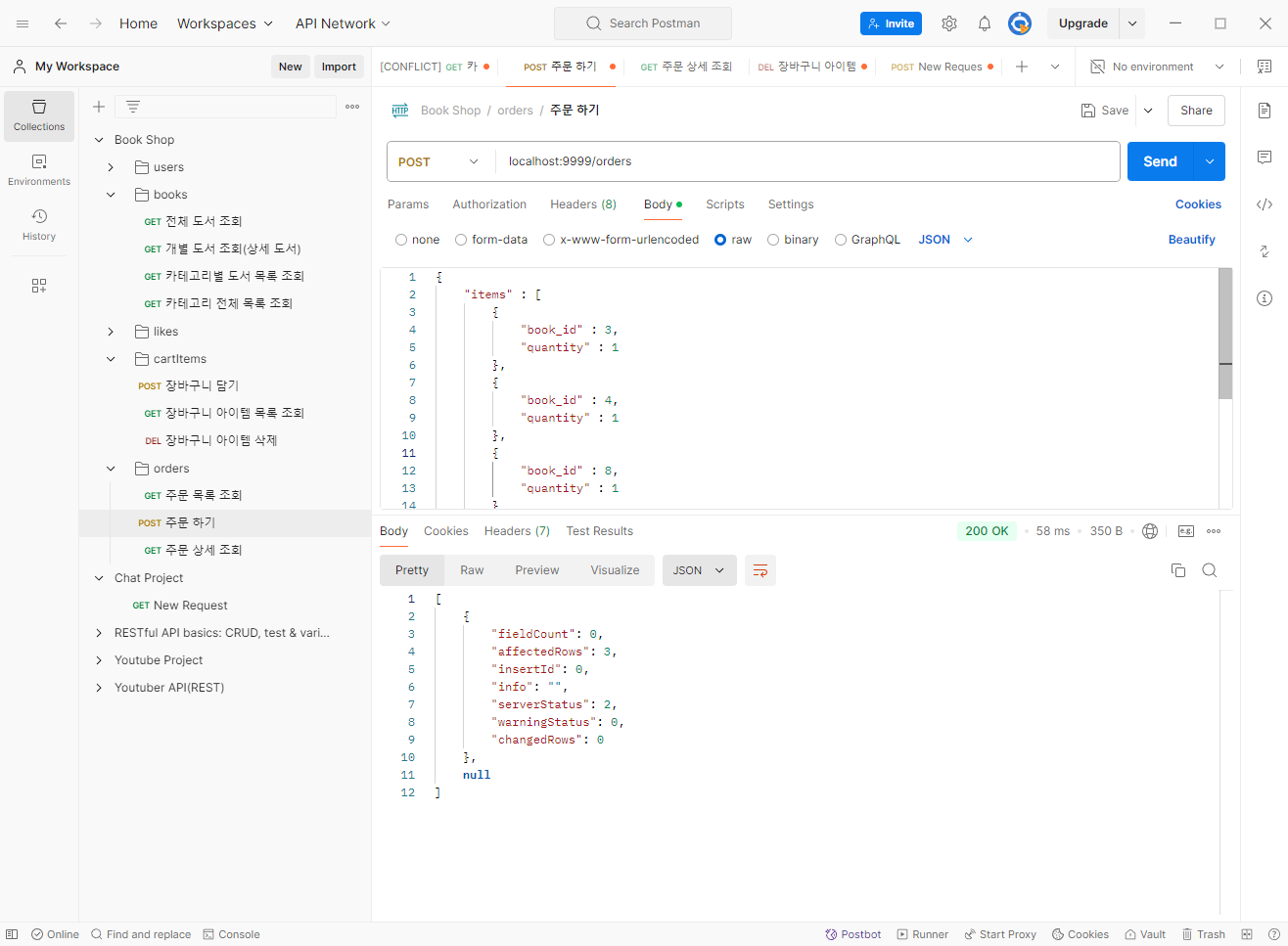Click the request editor scrollbar thumb
Viewport: 1288px width, 946px height.
point(1225,334)
